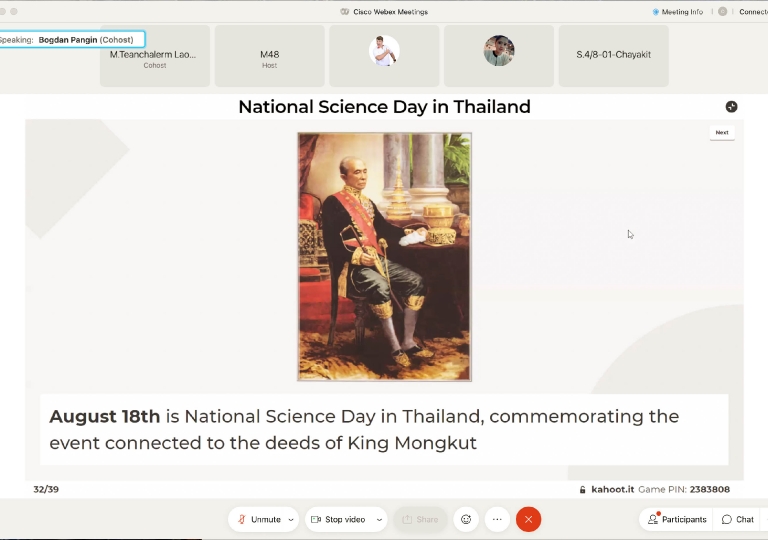This screenshot has width=768, height=540.
Task: Open more options ellipsis button
Action: tap(497, 519)
